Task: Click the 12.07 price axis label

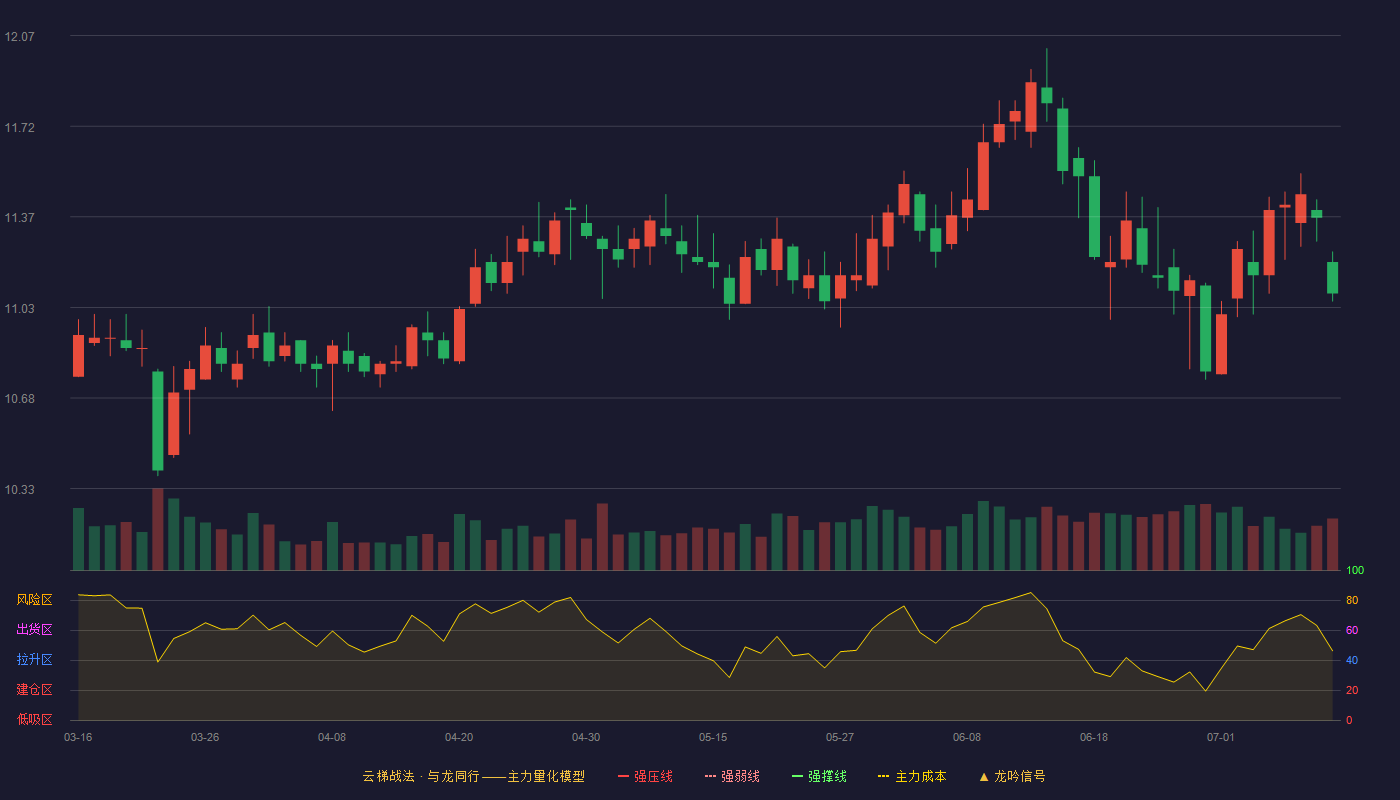Action: [19, 37]
